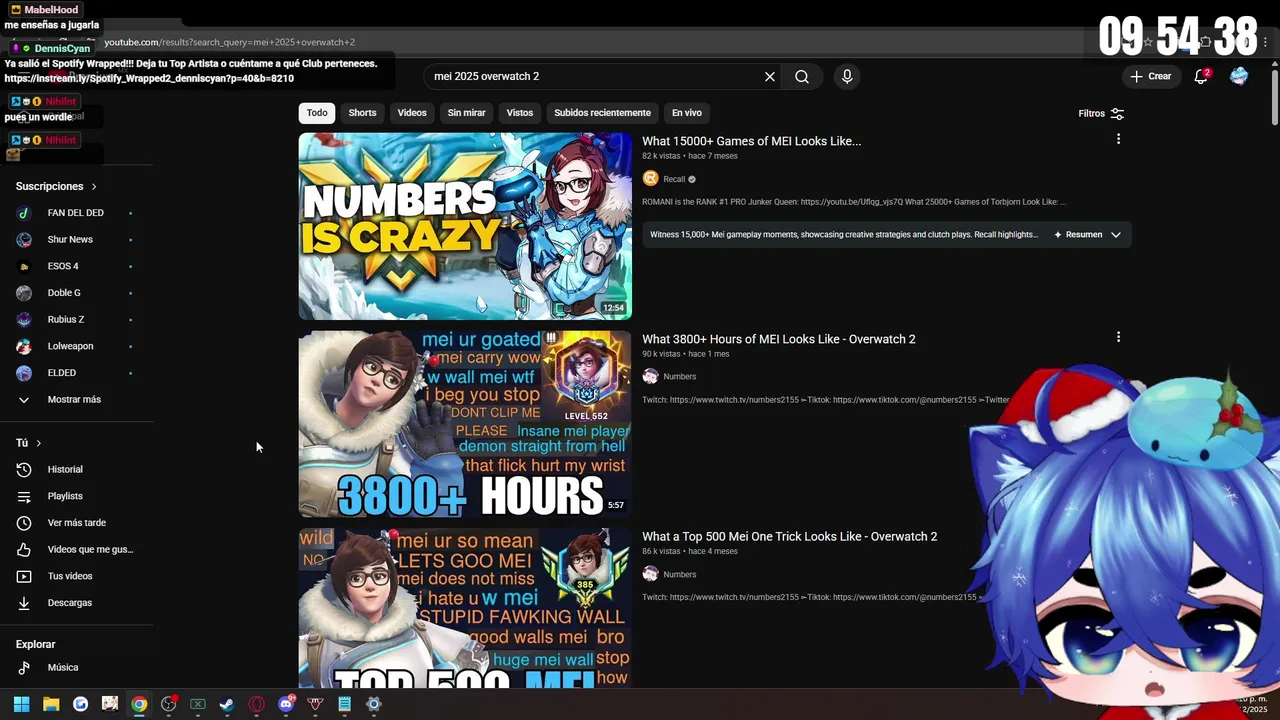The width and height of the screenshot is (1280, 720).
Task: Open the 'NUMBERS IS CRAZY' video thumbnail
Action: click(x=465, y=226)
